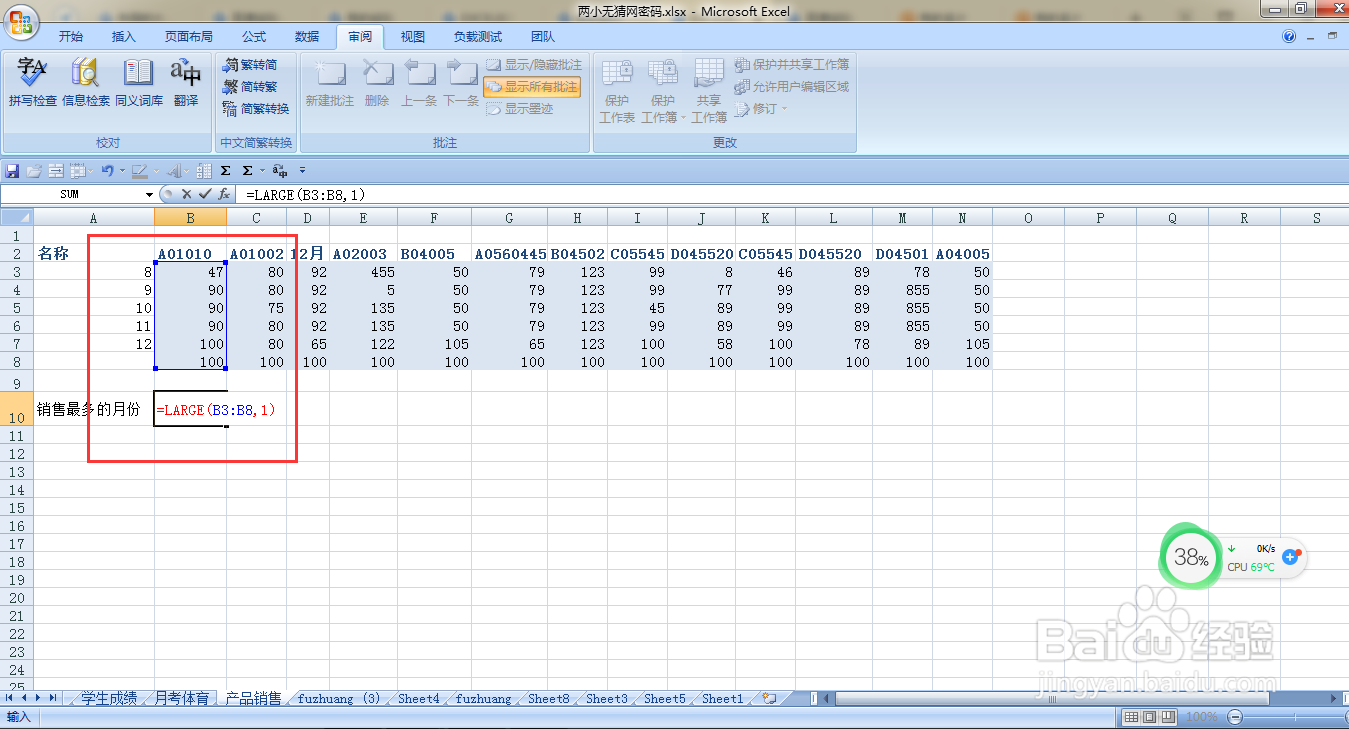This screenshot has height=729, width=1349.
Task: Open the 开始 ribbon tab
Action: point(71,37)
